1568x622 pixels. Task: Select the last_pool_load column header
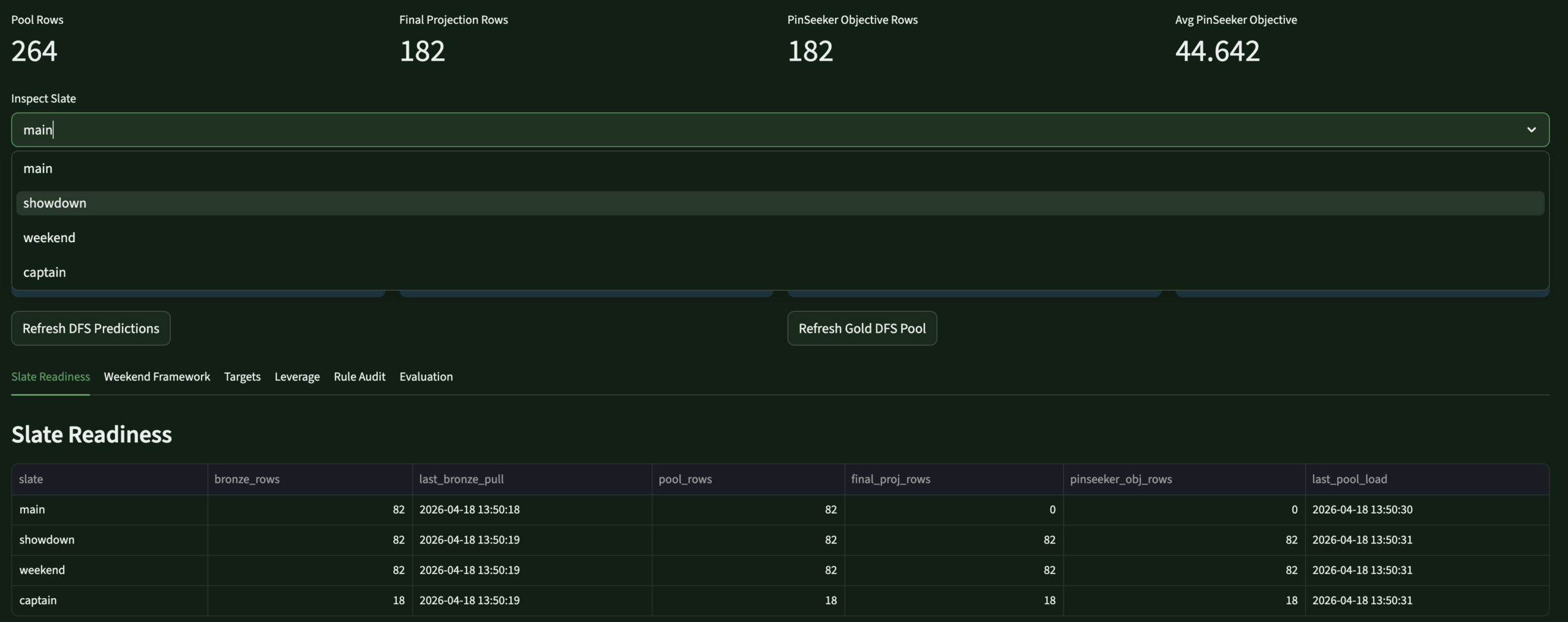[x=1350, y=479]
